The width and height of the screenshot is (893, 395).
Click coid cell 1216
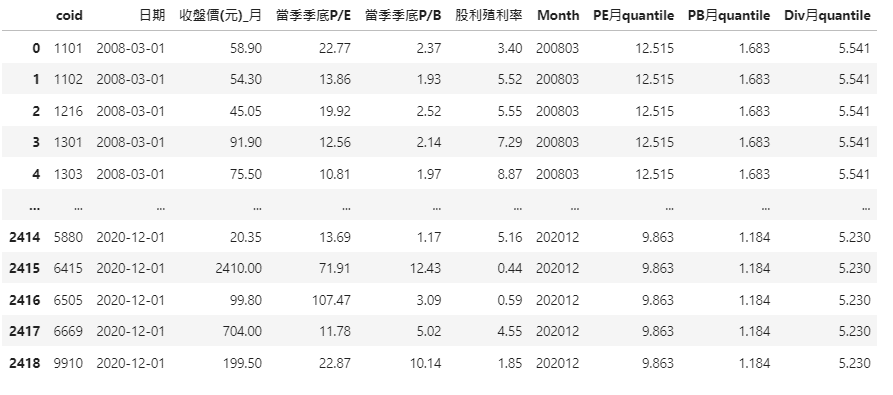(x=68, y=111)
